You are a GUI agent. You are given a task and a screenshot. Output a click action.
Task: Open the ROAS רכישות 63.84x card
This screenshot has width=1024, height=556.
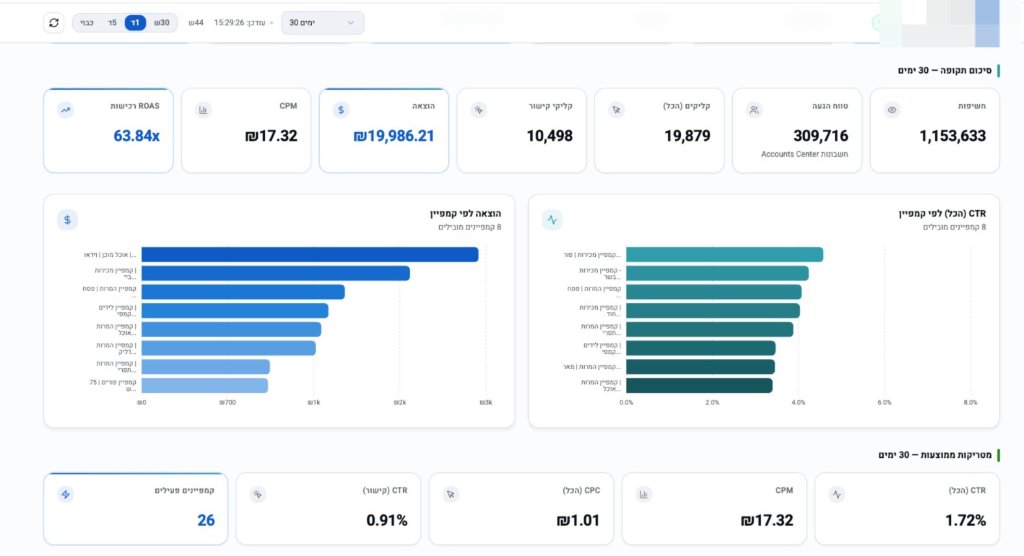tap(108, 131)
